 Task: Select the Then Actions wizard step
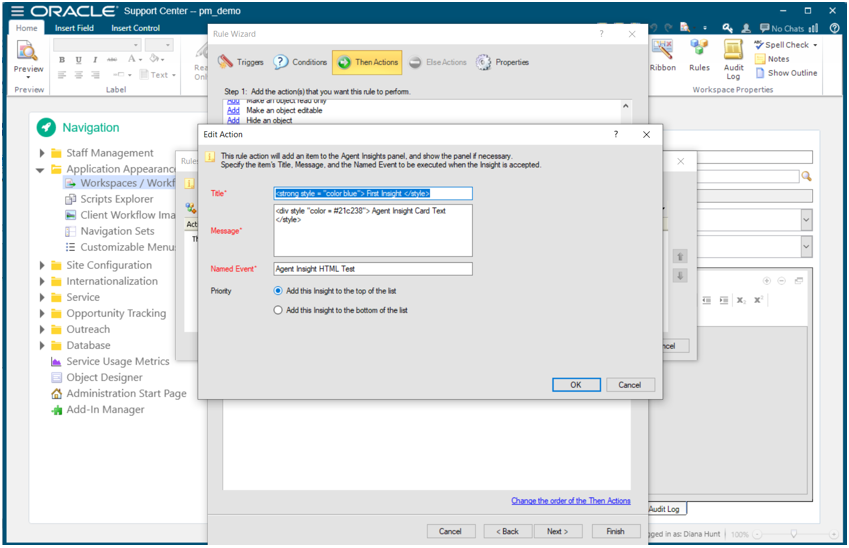click(367, 62)
